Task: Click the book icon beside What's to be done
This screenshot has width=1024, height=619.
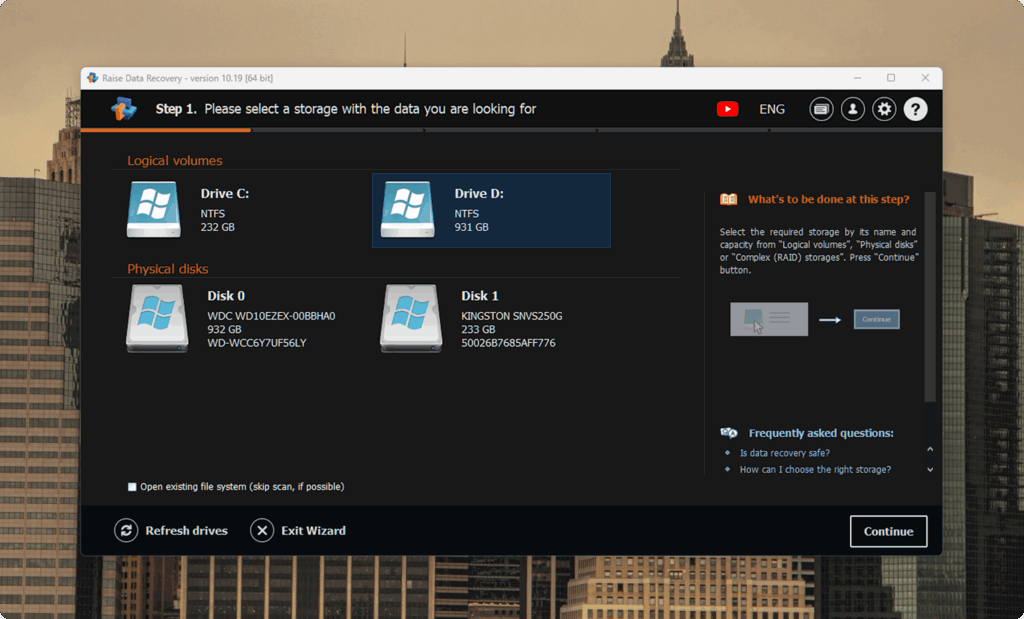Action: [729, 199]
